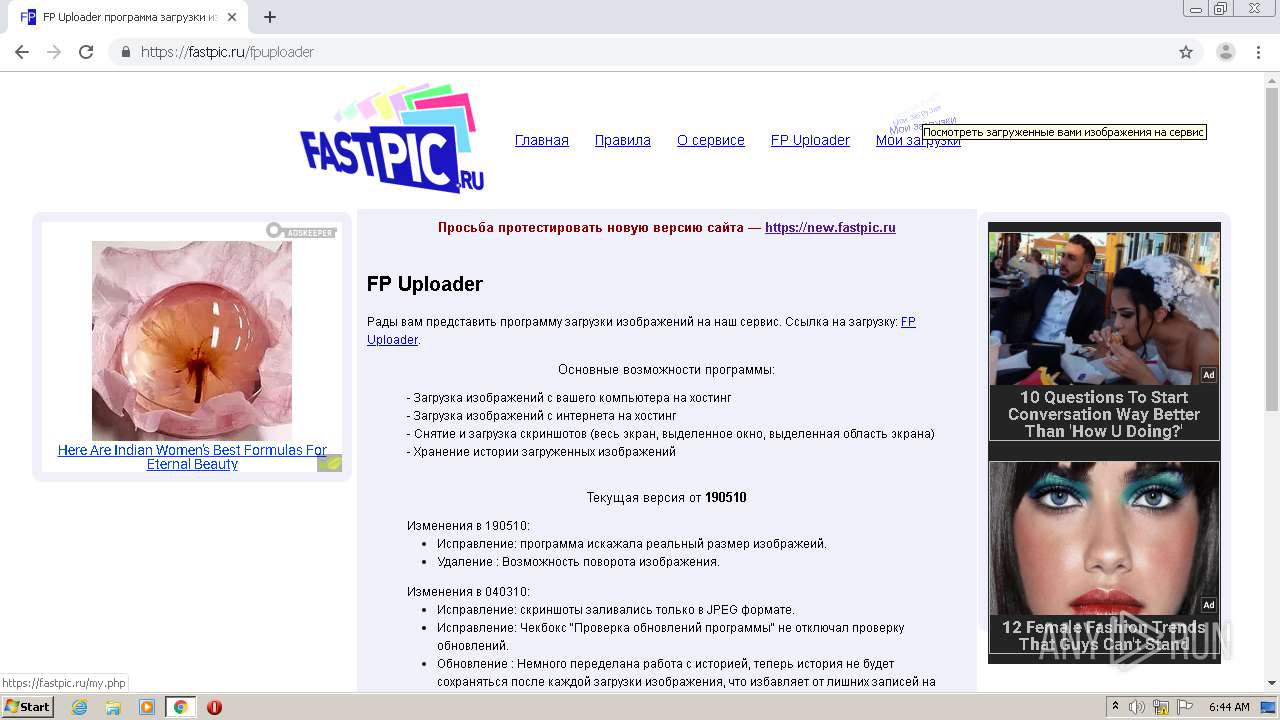Open Indian Women's Best Formulas ad link
The height and width of the screenshot is (720, 1280).
(192, 457)
